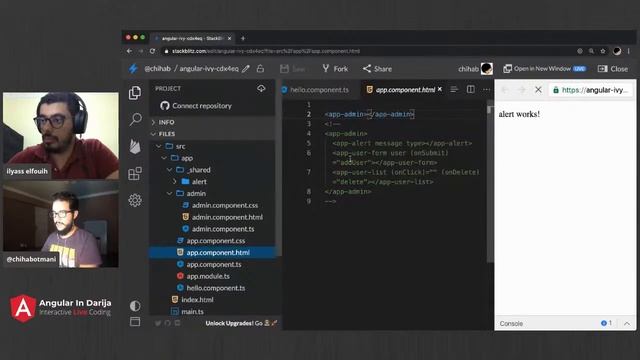The height and width of the screenshot is (360, 640).
Task: Reload the browser page
Action: (x=152, y=51)
